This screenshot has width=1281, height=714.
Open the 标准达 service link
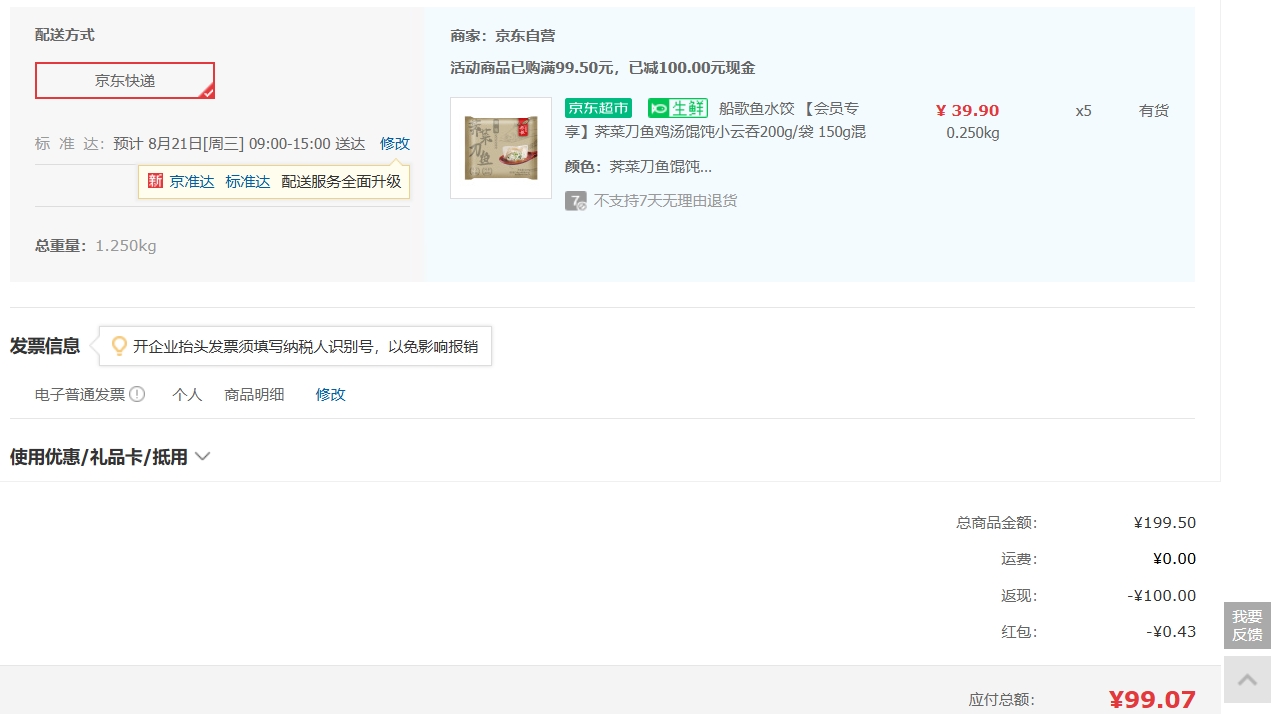coord(248,182)
